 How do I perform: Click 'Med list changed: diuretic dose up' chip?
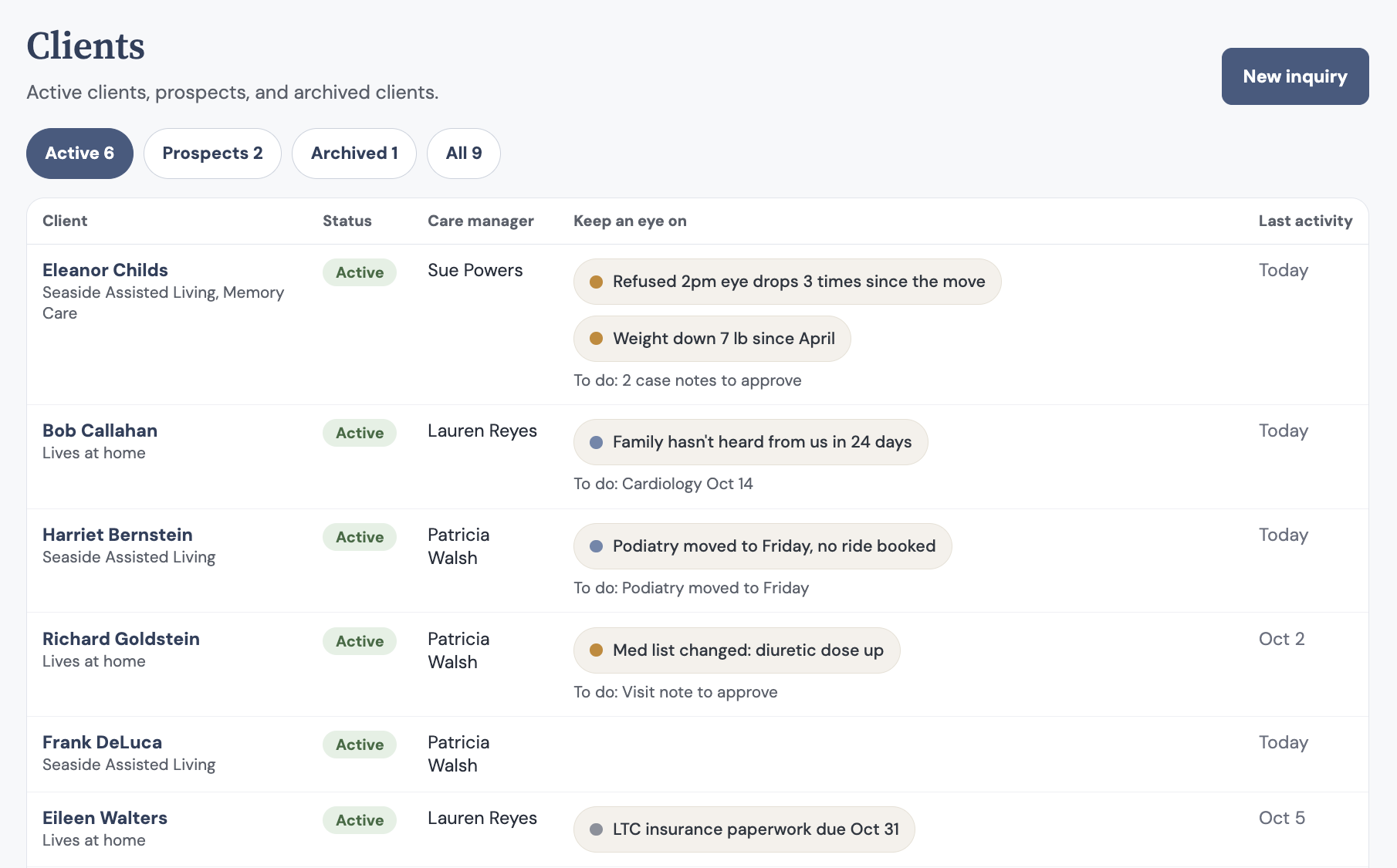pyautogui.click(x=737, y=650)
